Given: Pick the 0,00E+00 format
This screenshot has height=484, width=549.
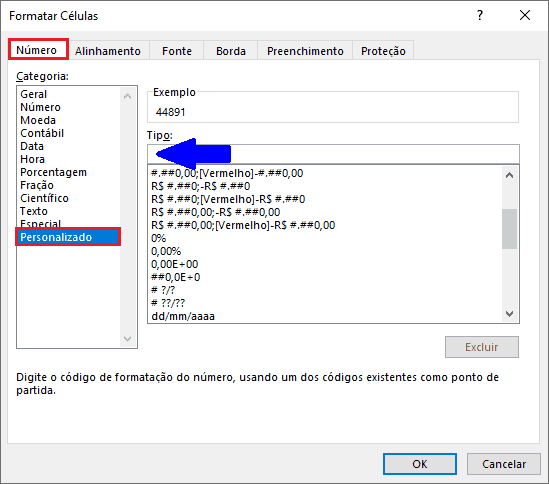Looking at the screenshot, I should click(325, 264).
